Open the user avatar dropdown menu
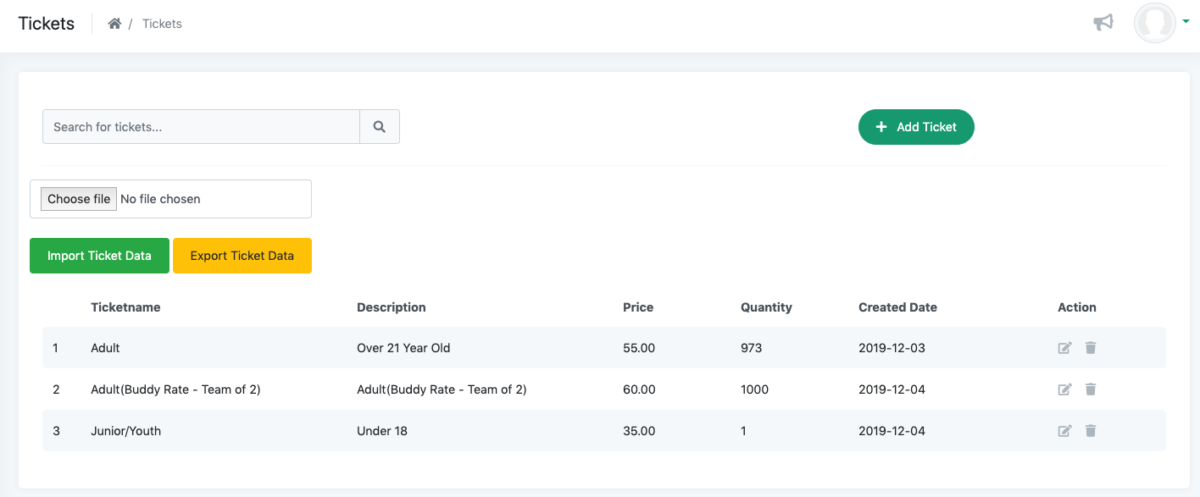 coord(1158,22)
